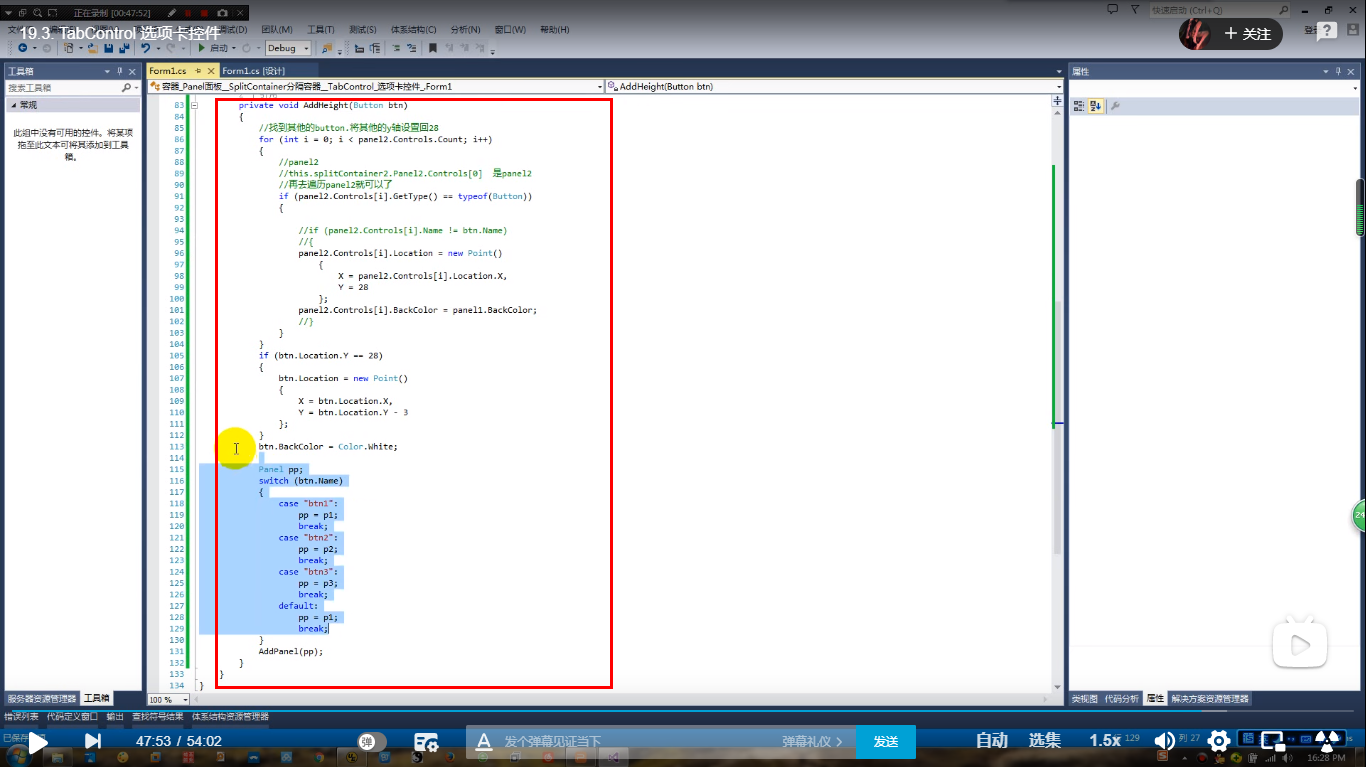Toggle categorized view in the Properties panel
This screenshot has width=1366, height=767.
(1078, 105)
